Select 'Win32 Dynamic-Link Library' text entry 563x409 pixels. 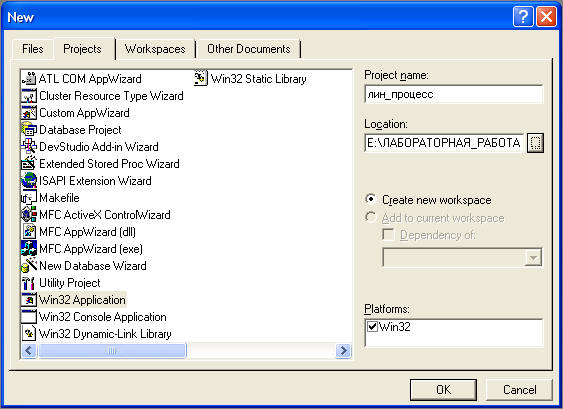(105, 334)
